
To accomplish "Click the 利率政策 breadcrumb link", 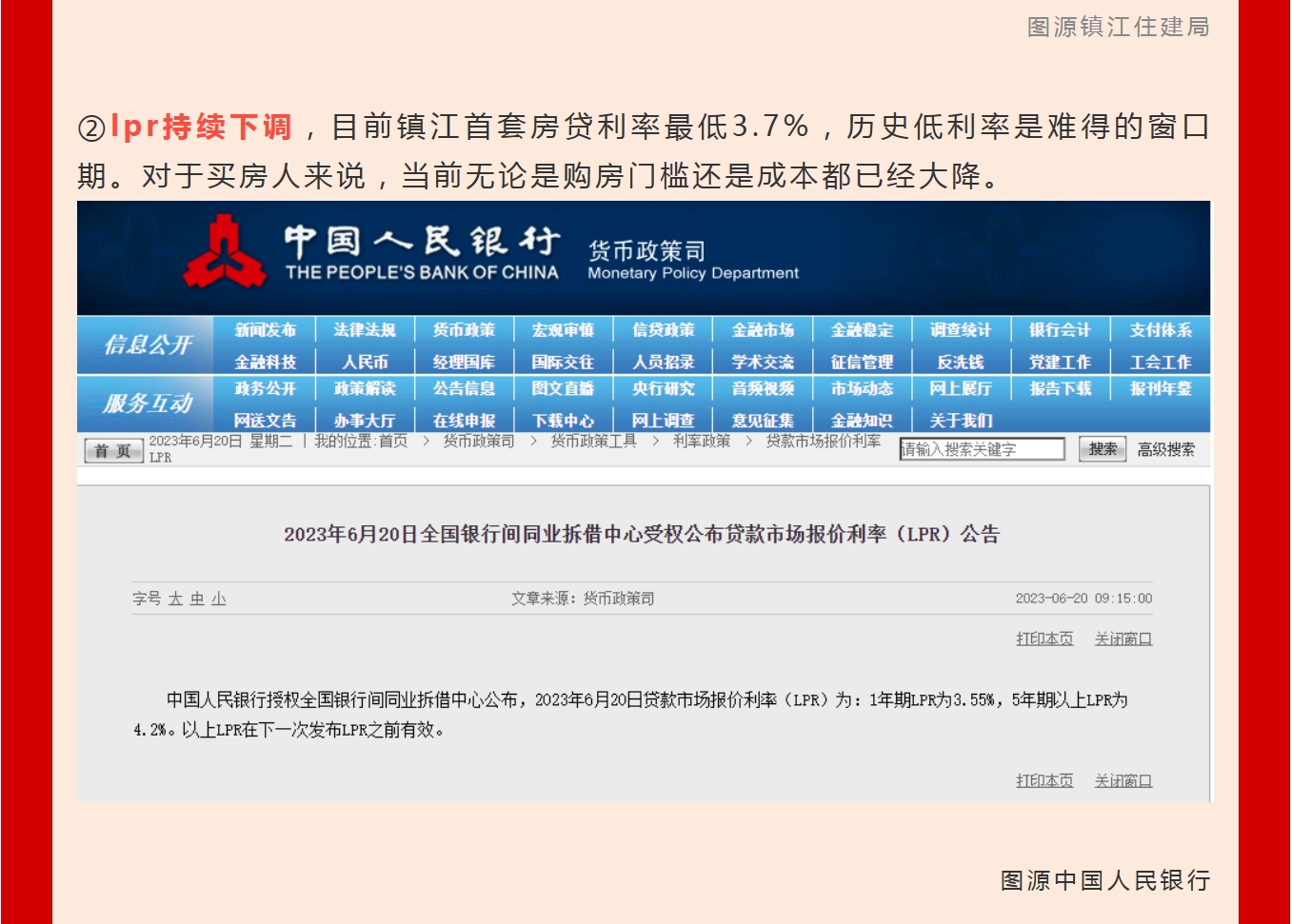I will [x=702, y=441].
